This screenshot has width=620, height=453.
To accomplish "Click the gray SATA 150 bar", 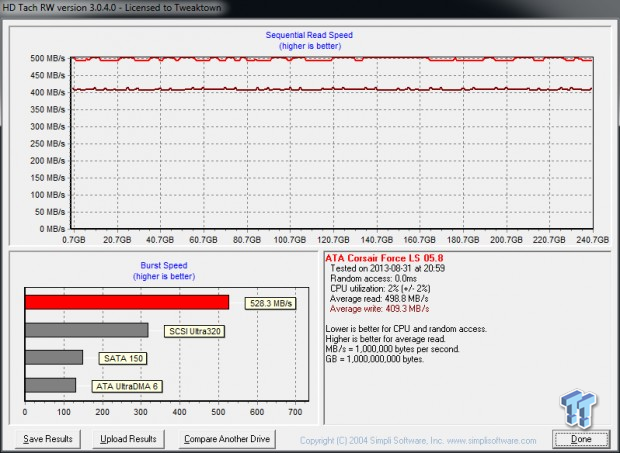I will pyautogui.click(x=54, y=357).
